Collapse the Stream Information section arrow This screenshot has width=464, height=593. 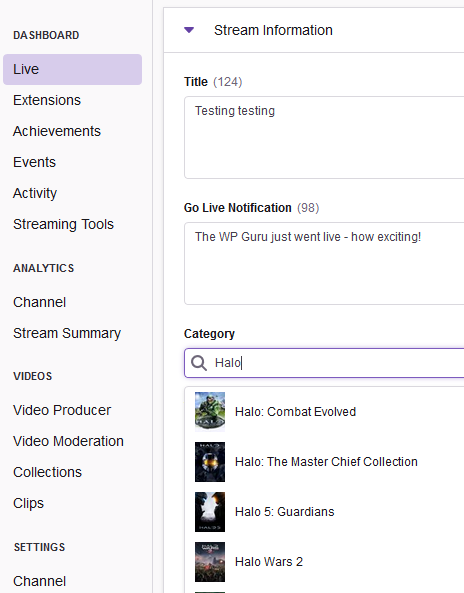(x=189, y=30)
